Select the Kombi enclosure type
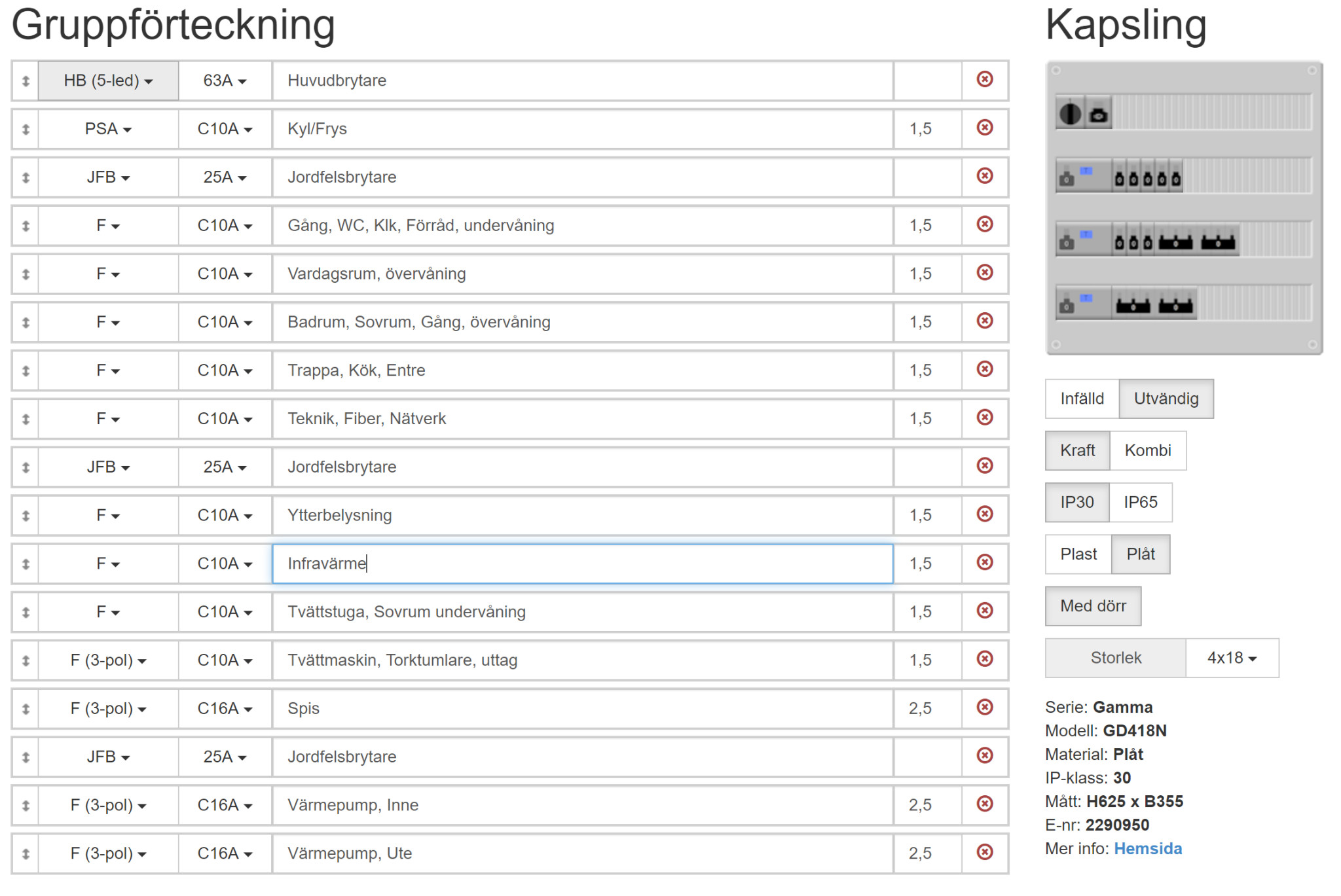The width and height of the screenshot is (1341, 896). [x=1147, y=450]
